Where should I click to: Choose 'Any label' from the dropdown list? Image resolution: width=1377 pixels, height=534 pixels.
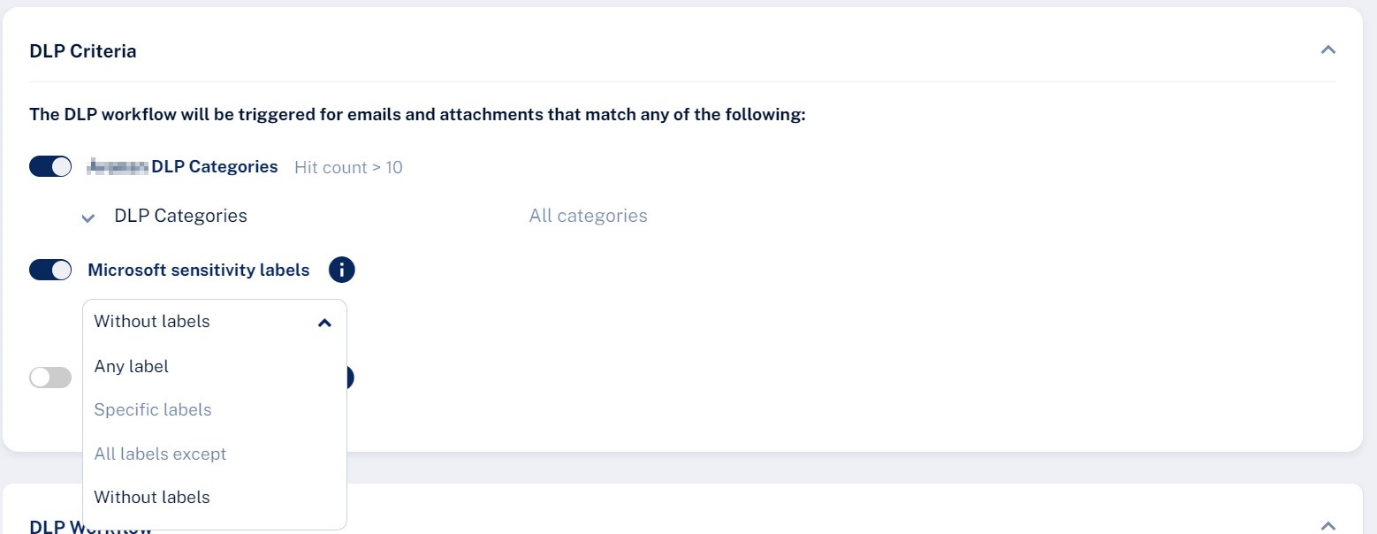[131, 366]
